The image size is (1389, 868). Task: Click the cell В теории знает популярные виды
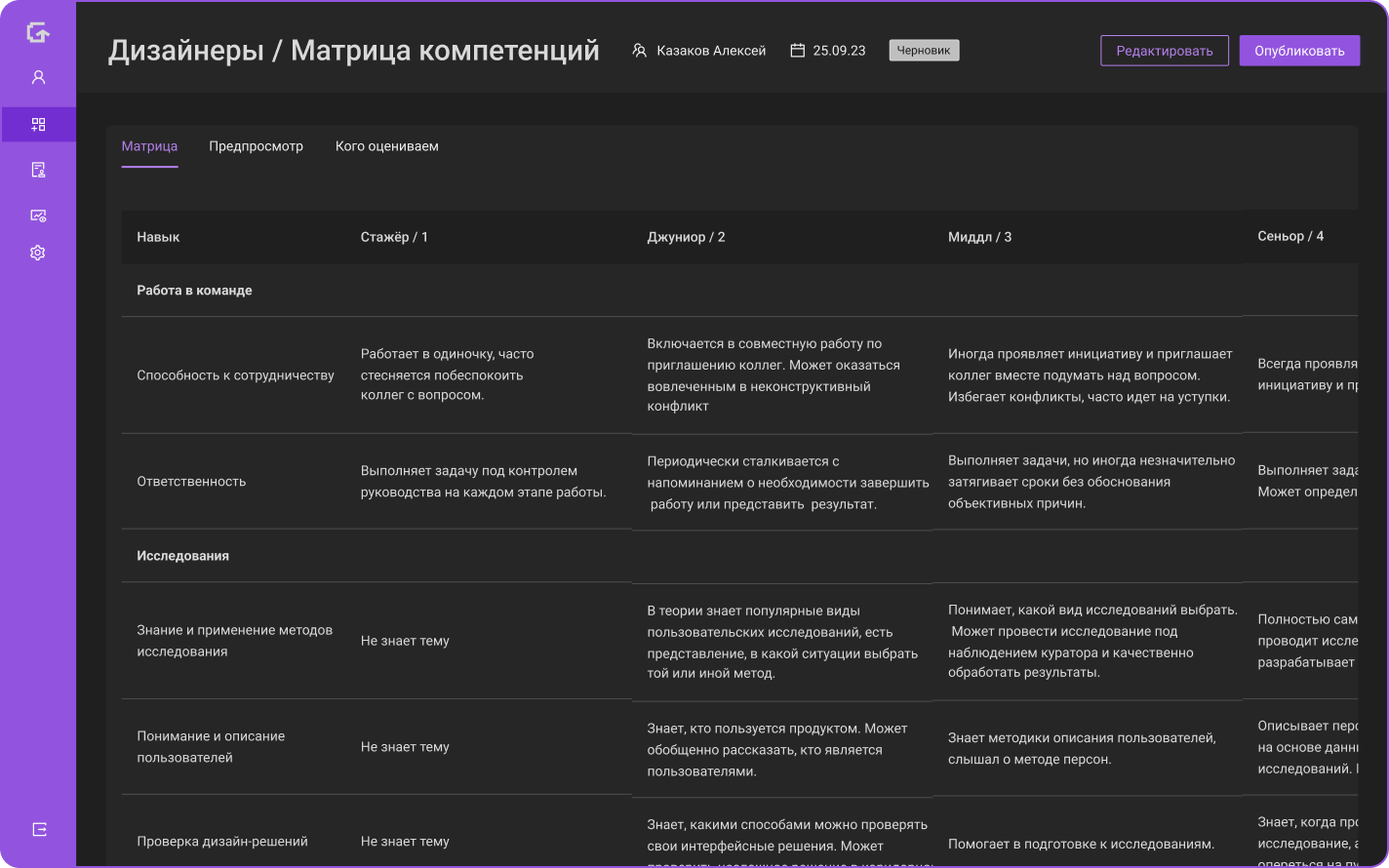[x=782, y=642]
